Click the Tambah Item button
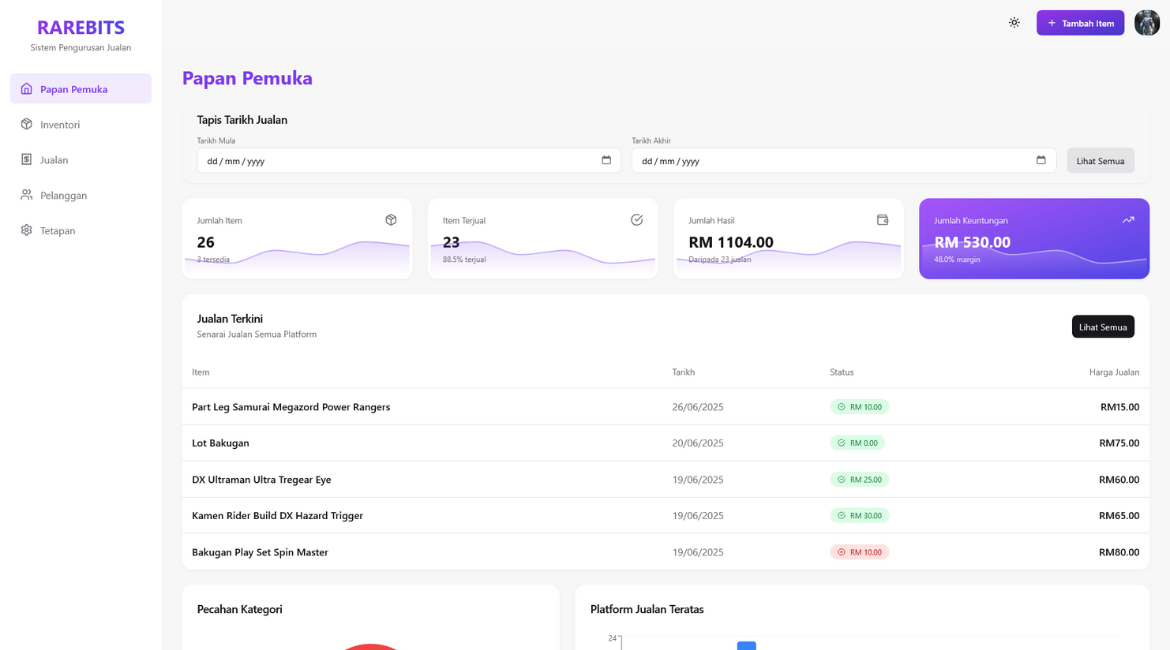This screenshot has height=650, width=1170. [x=1080, y=23]
